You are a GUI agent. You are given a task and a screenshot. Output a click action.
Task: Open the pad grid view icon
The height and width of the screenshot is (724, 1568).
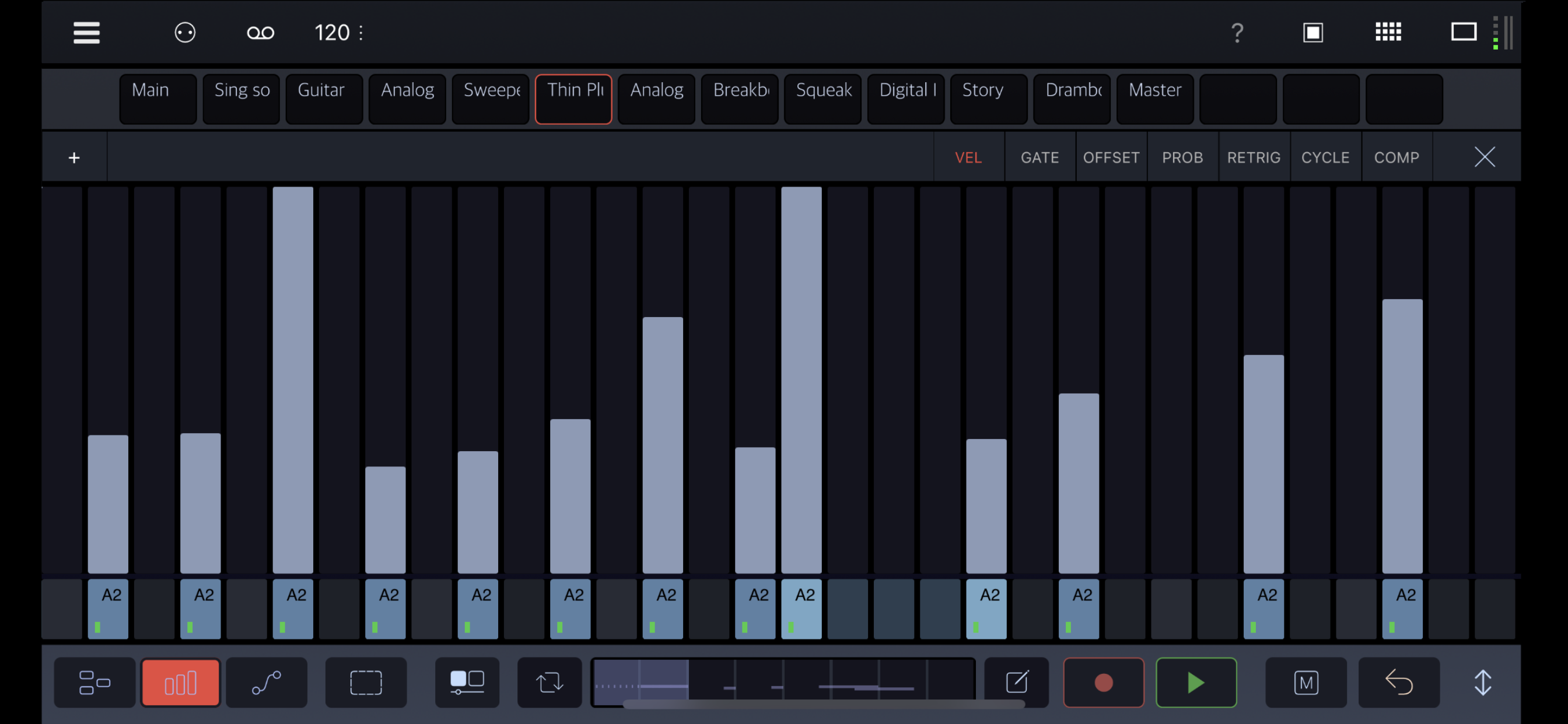pyautogui.click(x=1388, y=32)
